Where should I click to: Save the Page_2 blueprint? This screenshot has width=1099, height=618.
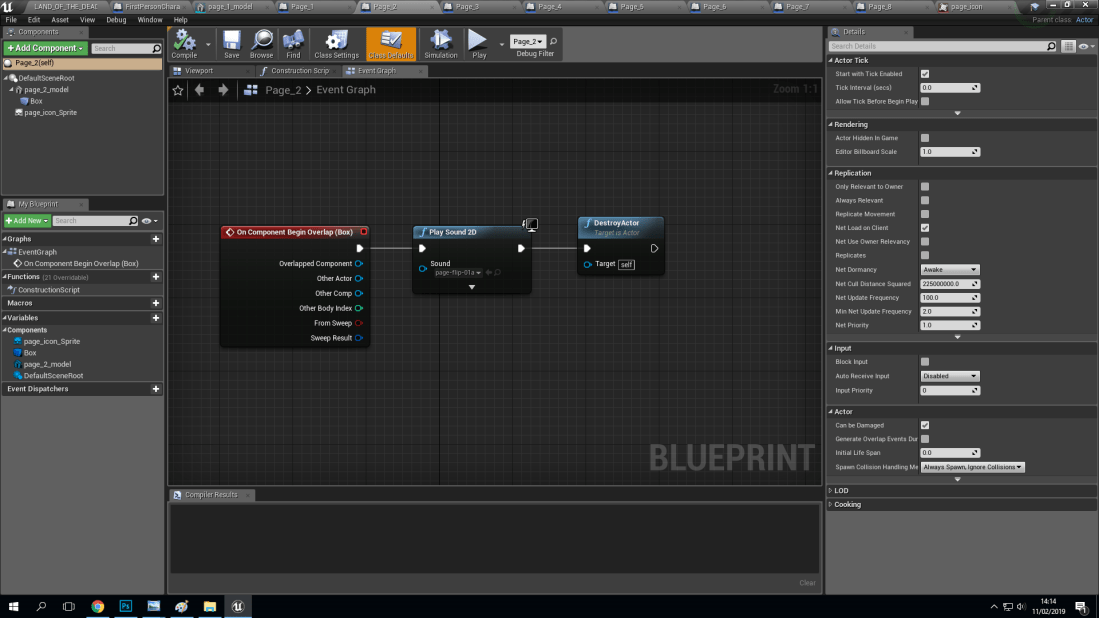pyautogui.click(x=231, y=44)
